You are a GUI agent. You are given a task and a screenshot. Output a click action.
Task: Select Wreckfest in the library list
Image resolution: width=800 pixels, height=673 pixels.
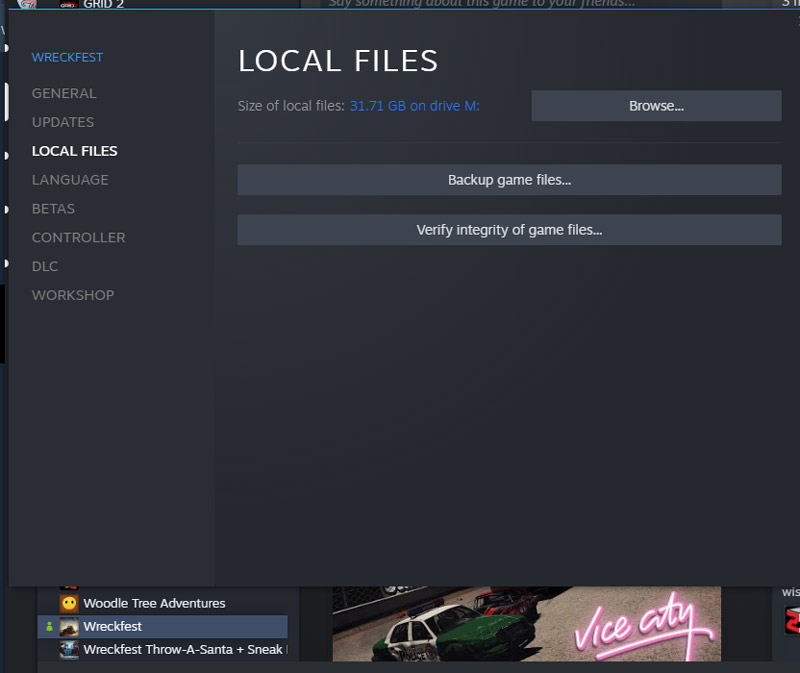(163, 626)
